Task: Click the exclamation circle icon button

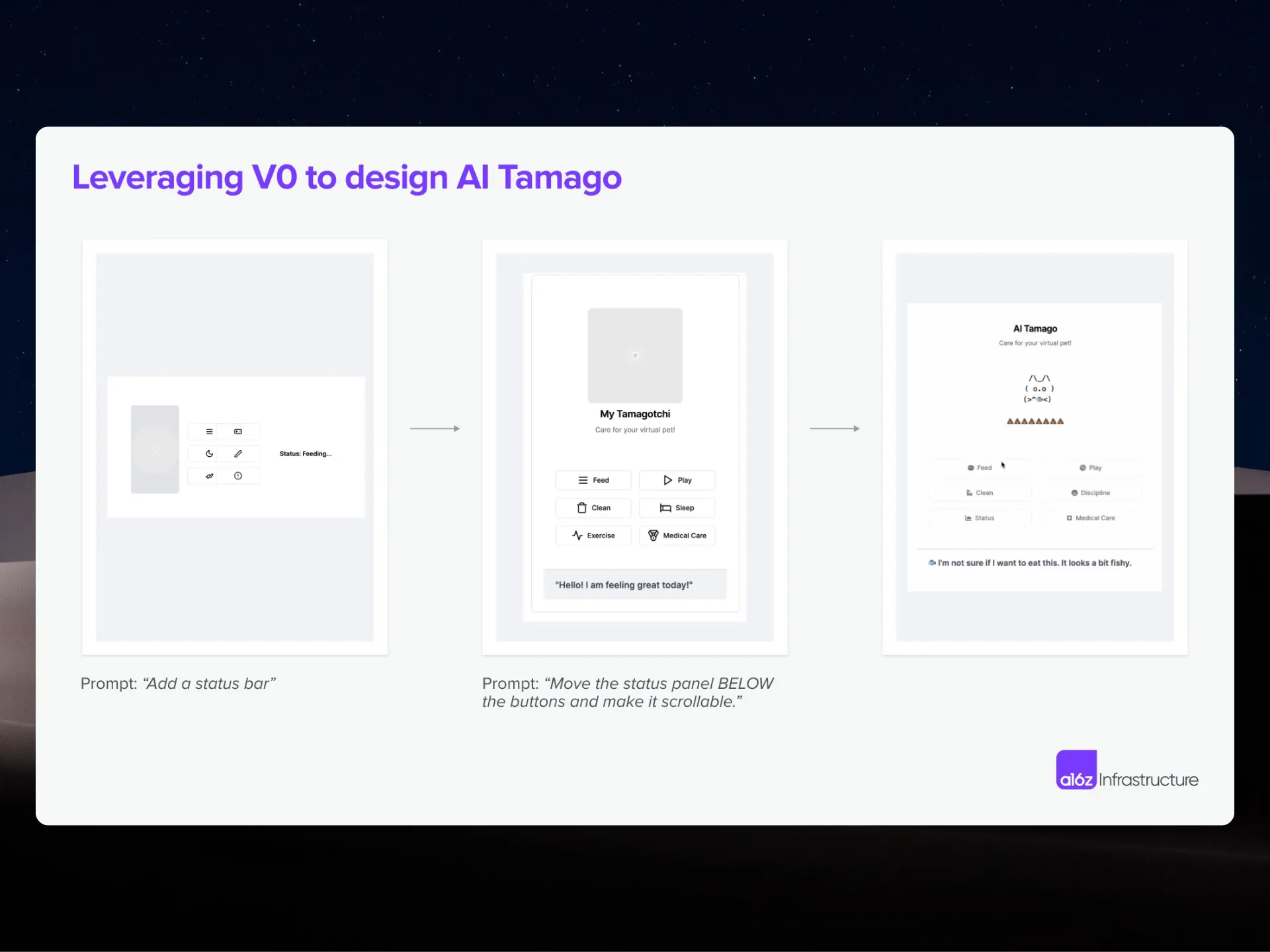Action: click(238, 476)
